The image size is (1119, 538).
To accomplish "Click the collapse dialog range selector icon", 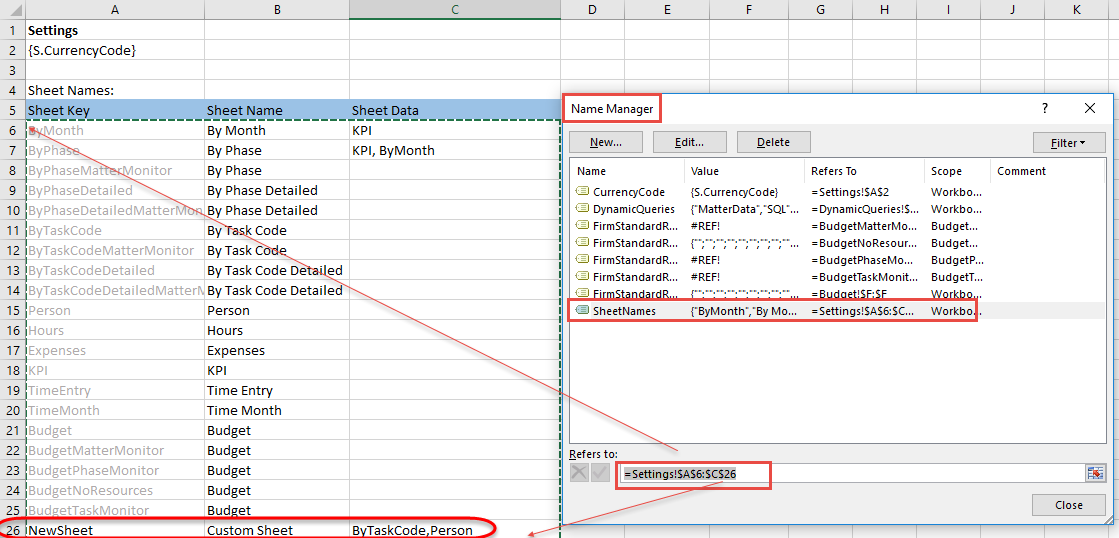I will pos(1095,473).
